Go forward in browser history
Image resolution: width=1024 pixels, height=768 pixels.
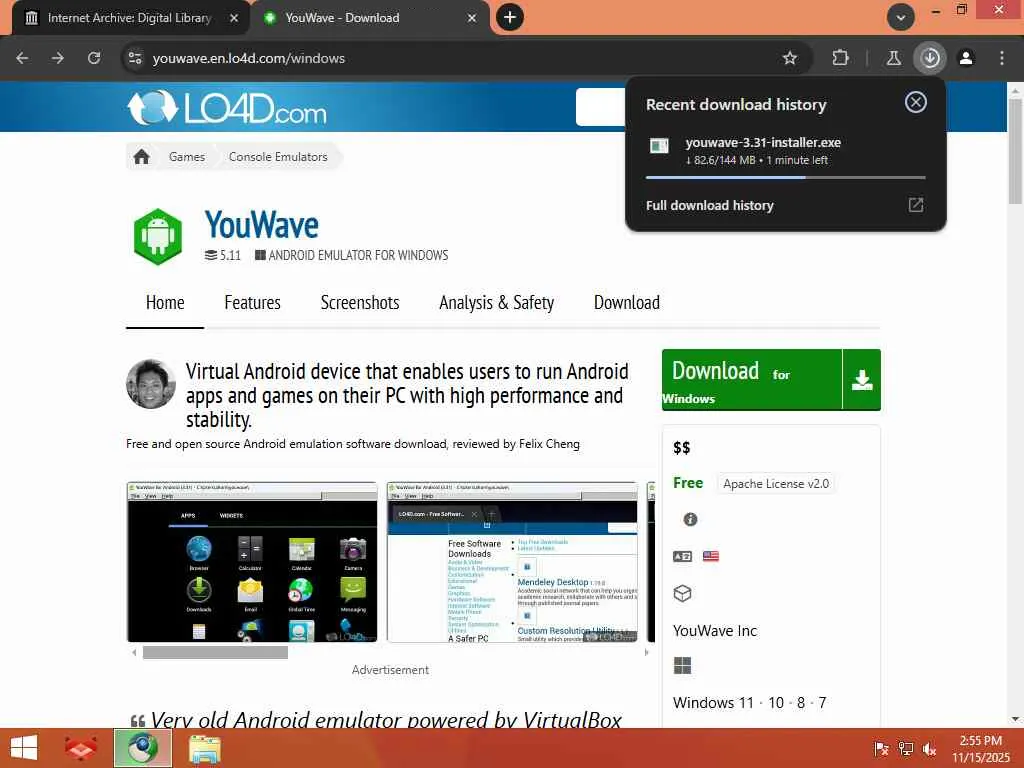coord(58,58)
